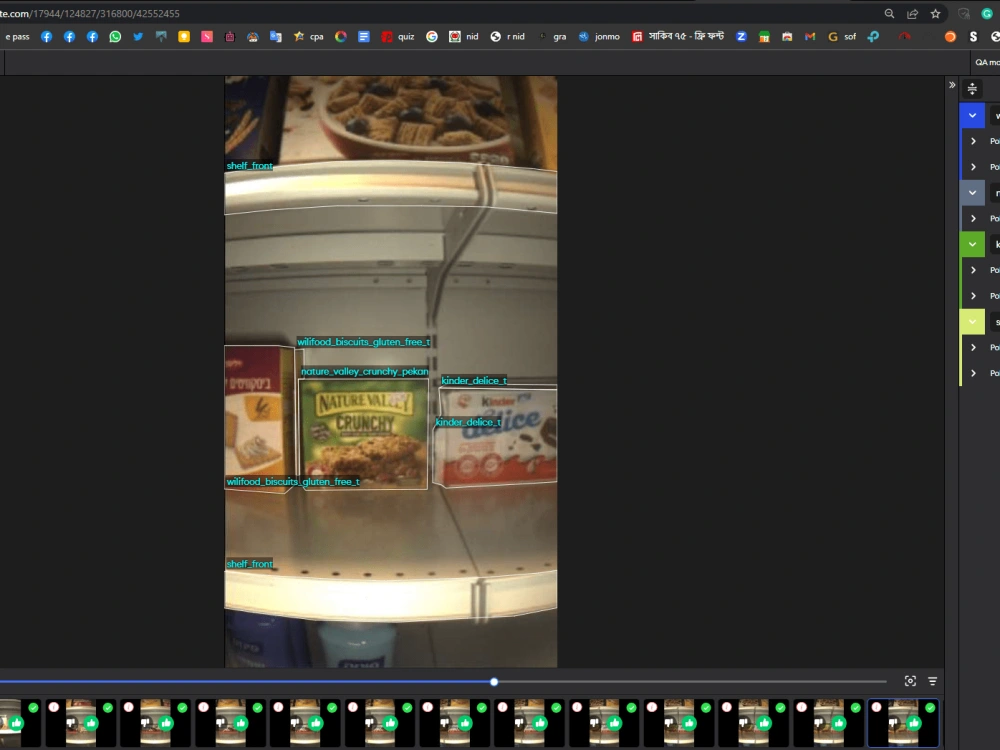This screenshot has width=1000, height=750.
Task: Click the page URL in address bar
Action: (x=89, y=13)
